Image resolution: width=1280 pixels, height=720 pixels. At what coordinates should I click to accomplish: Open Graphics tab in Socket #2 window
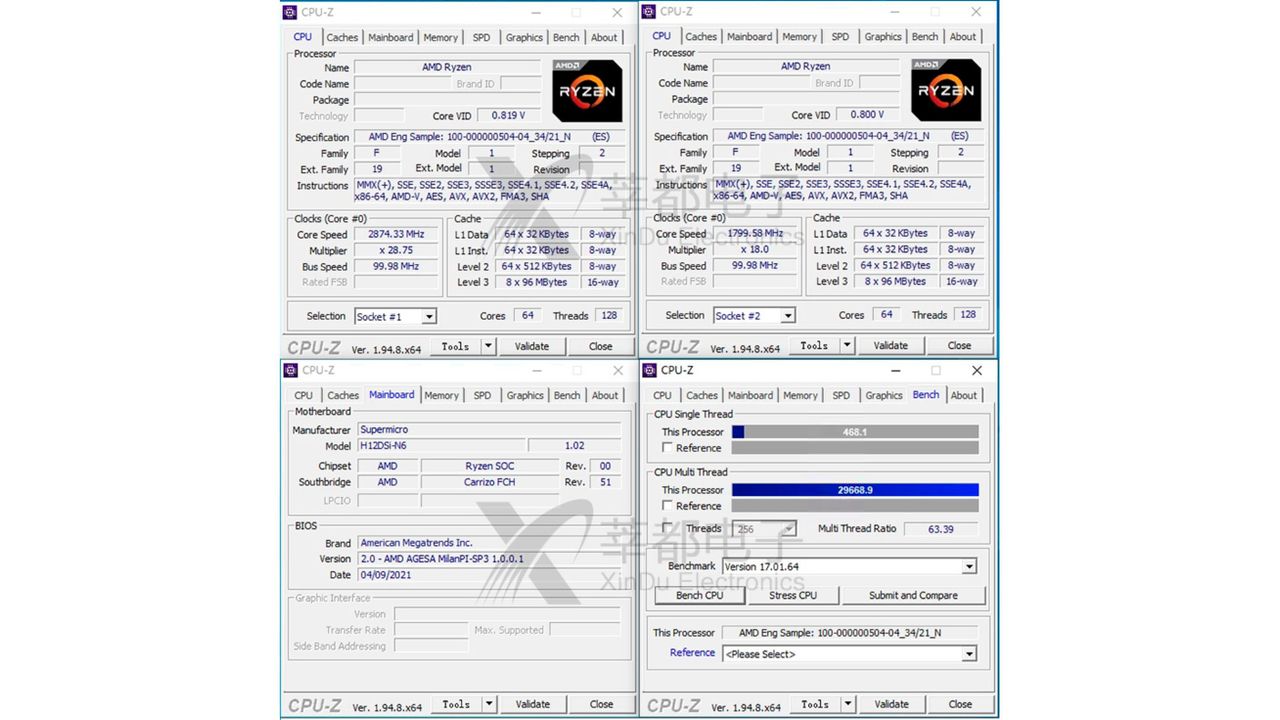point(883,36)
